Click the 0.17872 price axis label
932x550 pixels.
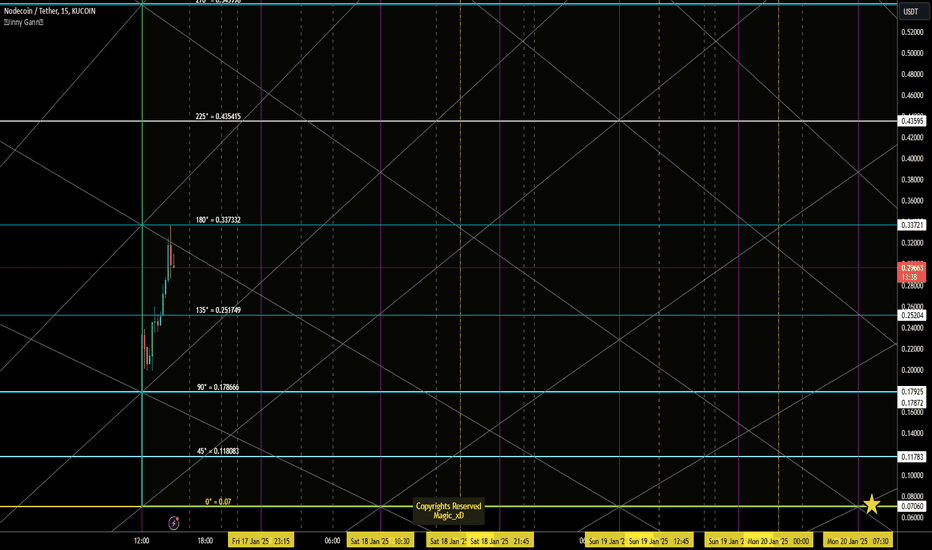click(912, 403)
